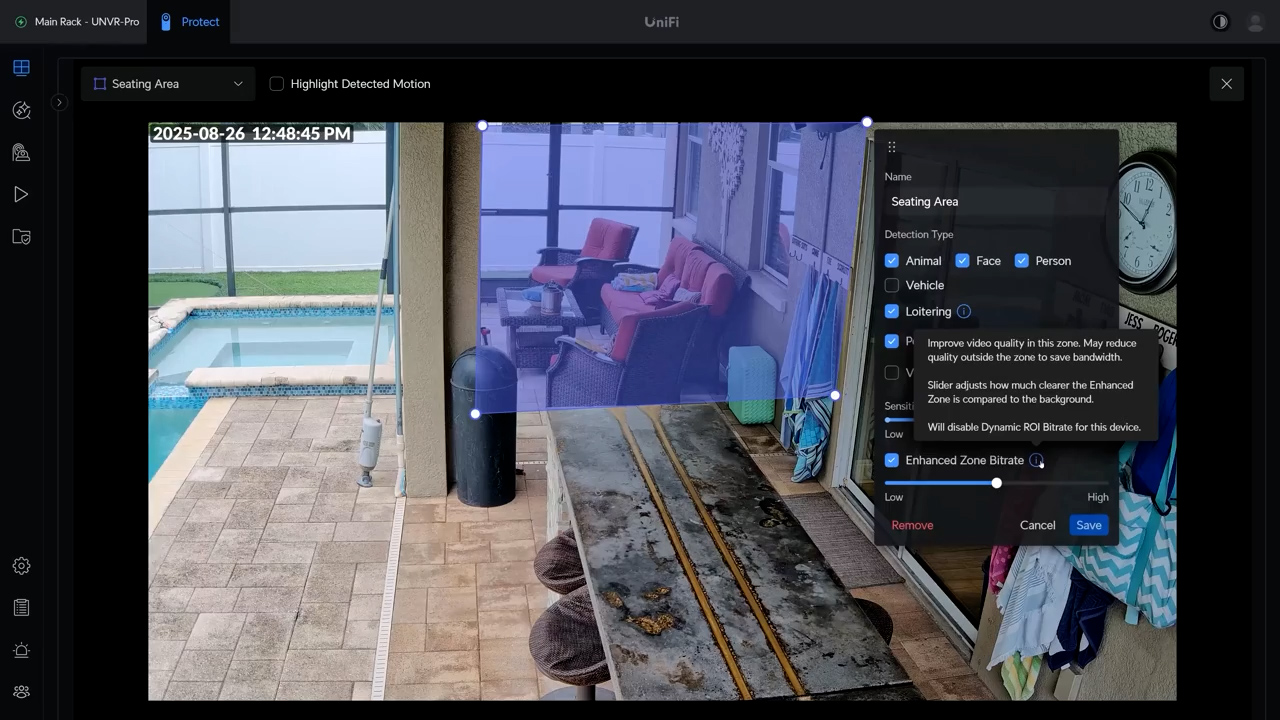Image resolution: width=1280 pixels, height=720 pixels.
Task: Click the playback icon in left sidebar
Action: [x=21, y=195]
